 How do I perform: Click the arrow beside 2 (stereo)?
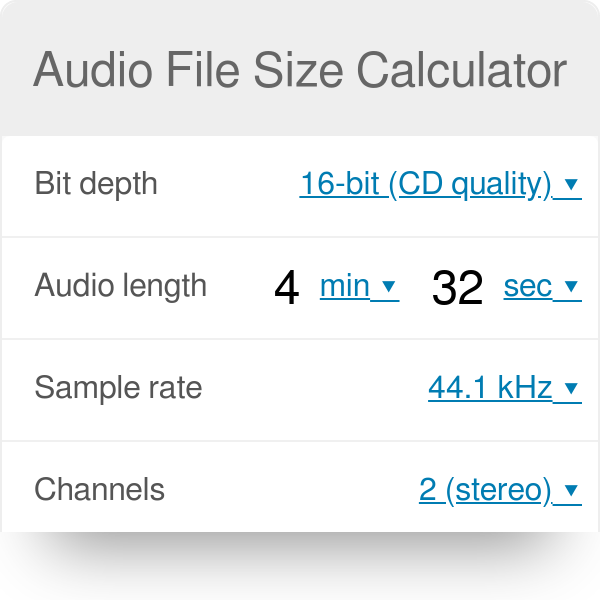click(x=572, y=491)
